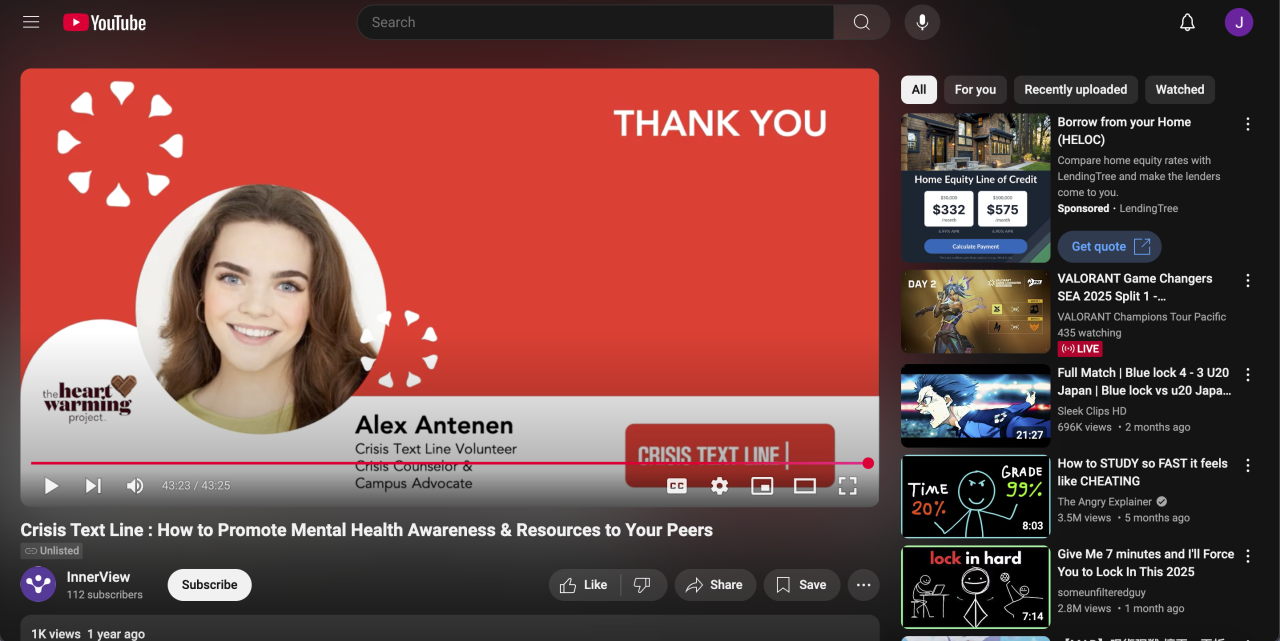The image size is (1280, 641).
Task: Click the Unlisted badge
Action: (x=52, y=551)
